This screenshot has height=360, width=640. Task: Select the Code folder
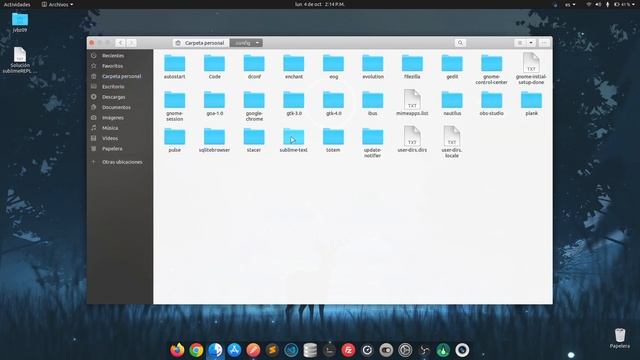214,67
